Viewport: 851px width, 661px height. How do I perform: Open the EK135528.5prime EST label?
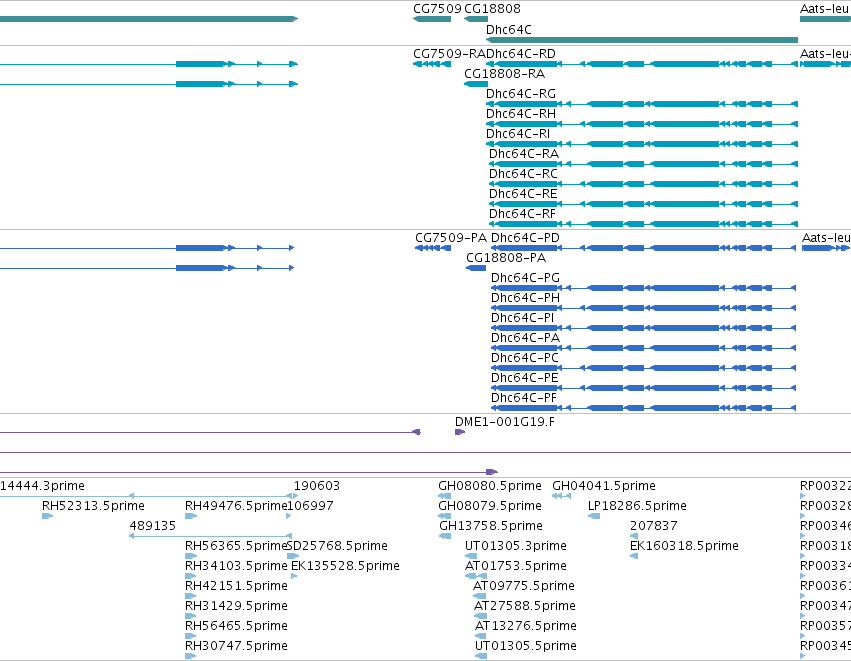tap(345, 566)
